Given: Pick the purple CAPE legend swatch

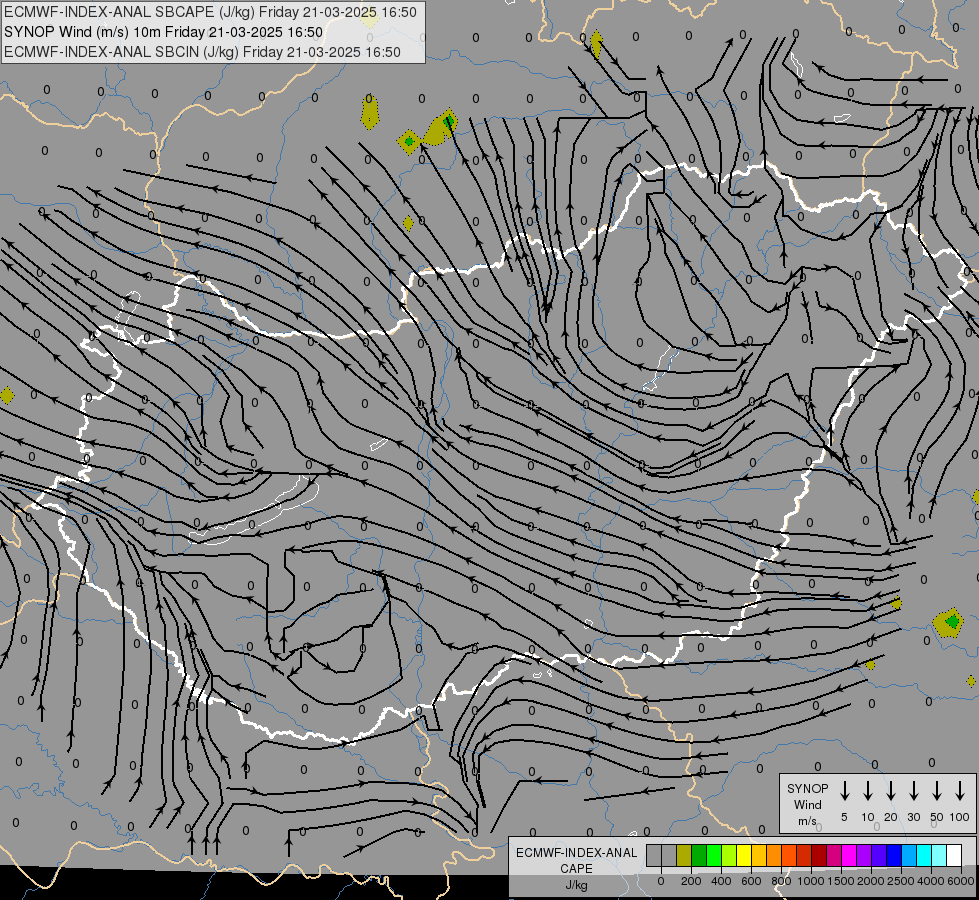Looking at the screenshot, I should (865, 855).
